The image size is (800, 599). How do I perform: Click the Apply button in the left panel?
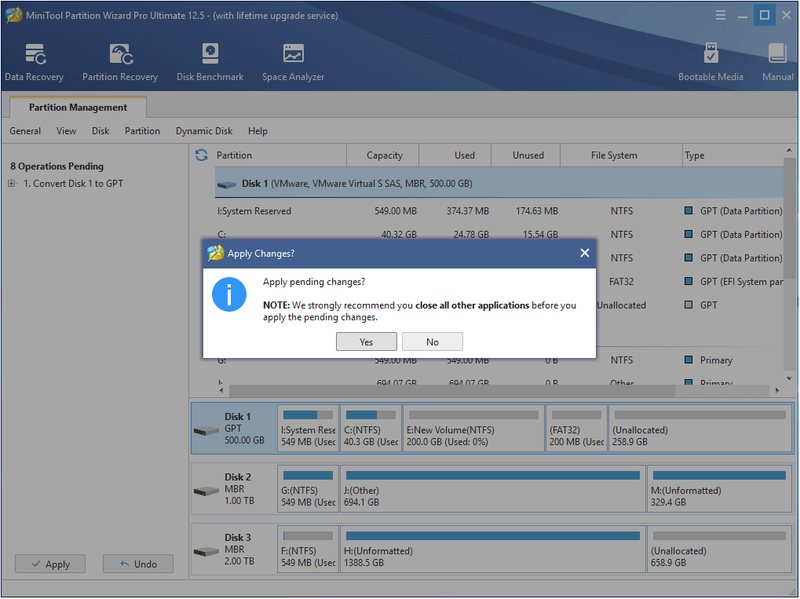pos(50,564)
